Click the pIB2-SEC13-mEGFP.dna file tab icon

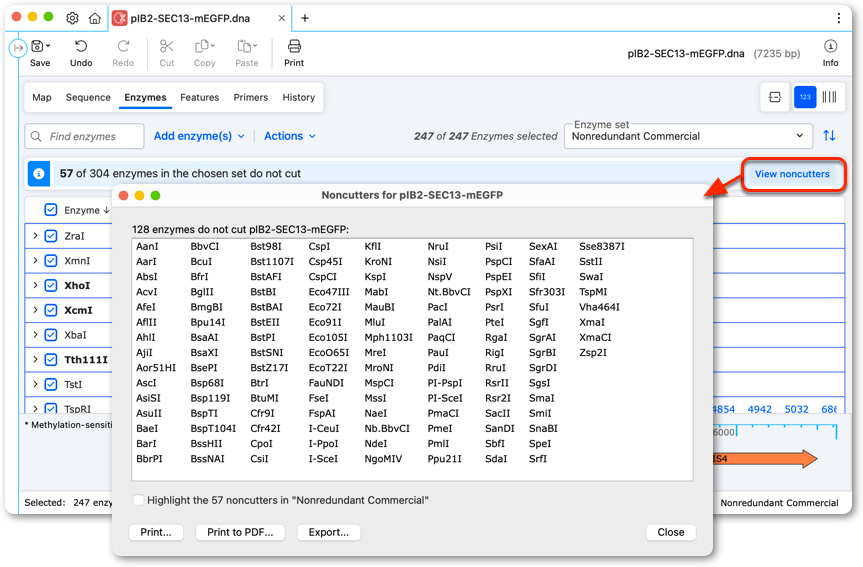pos(119,18)
